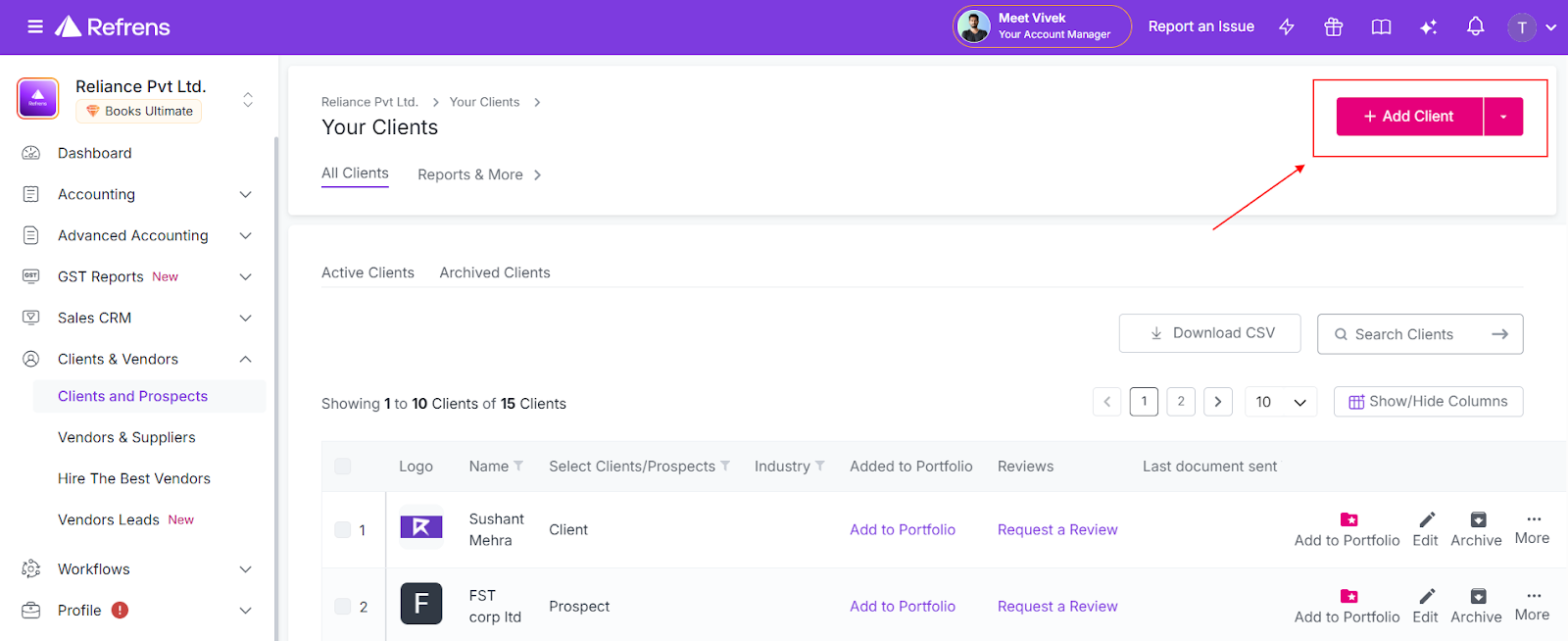Image resolution: width=1568 pixels, height=641 pixels.
Task: Filter the Select Clients/Prospects column
Action: 725,466
